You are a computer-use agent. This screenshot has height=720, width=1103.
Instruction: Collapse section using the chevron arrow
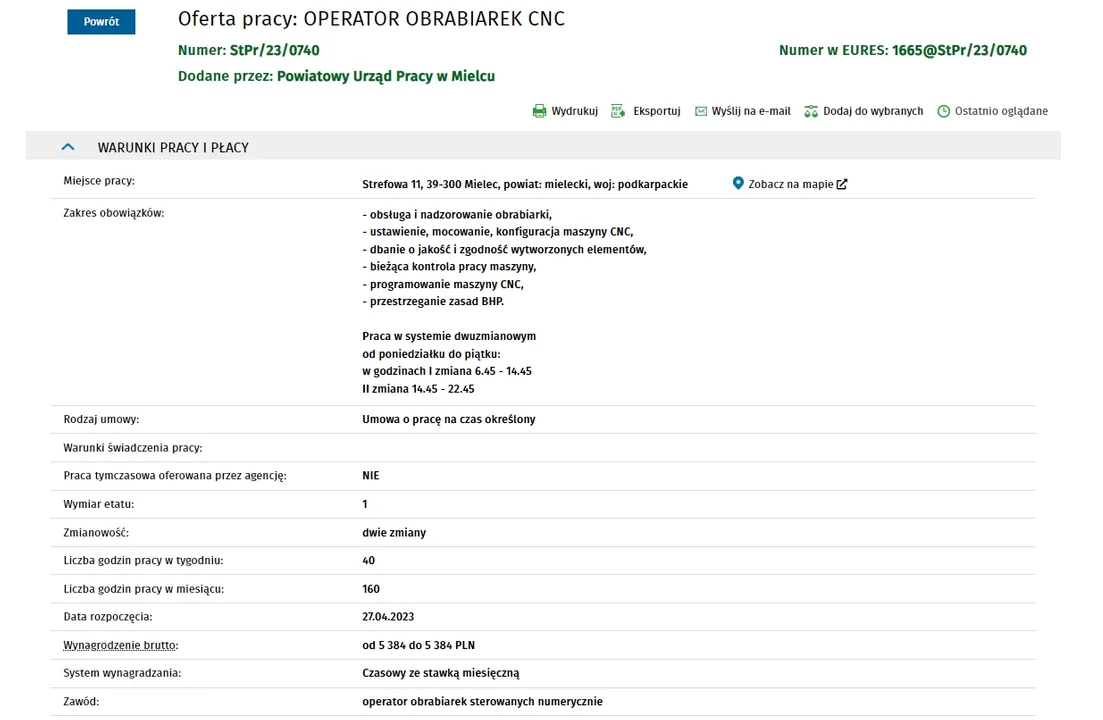pyautogui.click(x=68, y=147)
